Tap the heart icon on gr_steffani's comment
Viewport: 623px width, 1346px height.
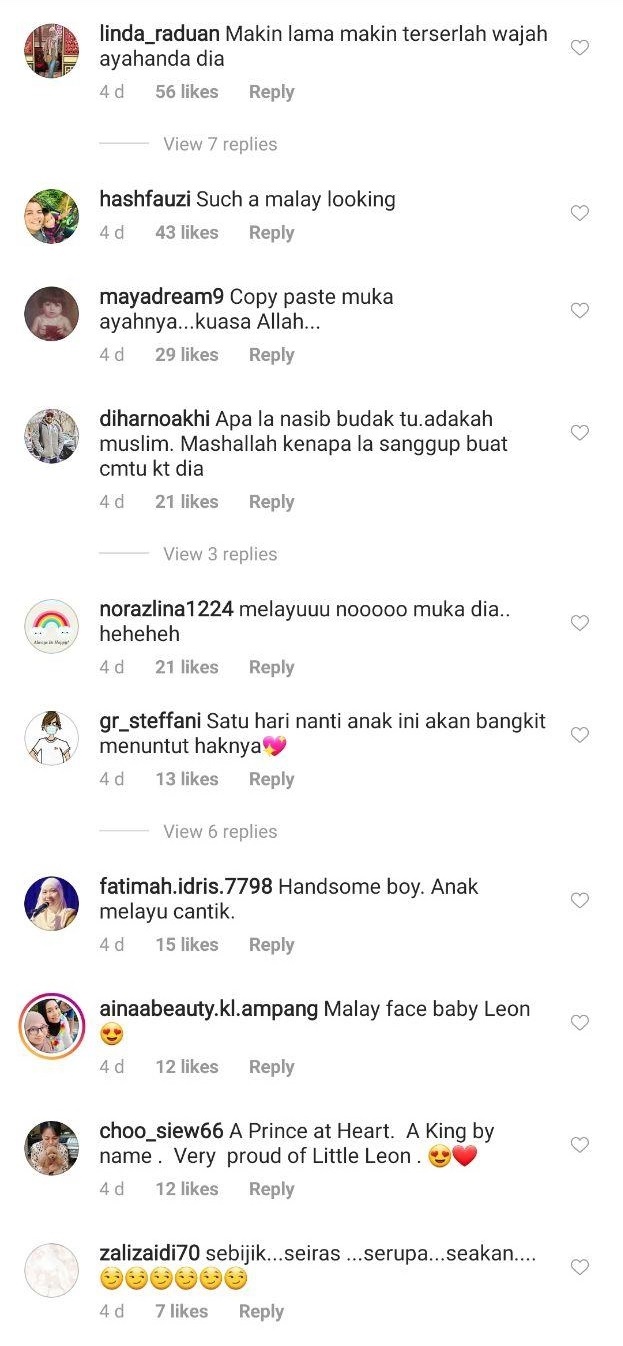579,735
